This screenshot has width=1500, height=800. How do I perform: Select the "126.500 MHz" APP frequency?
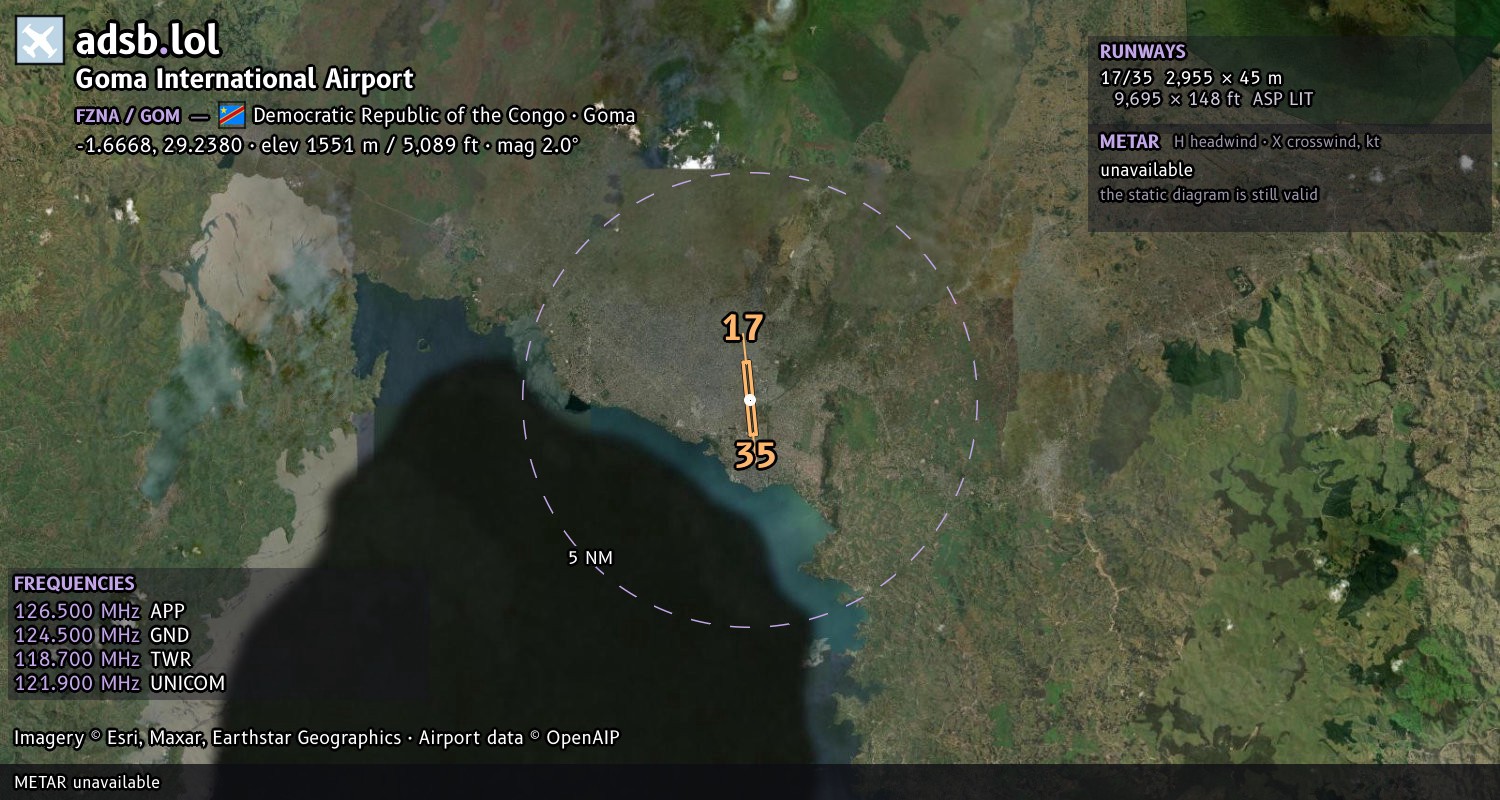point(77,611)
